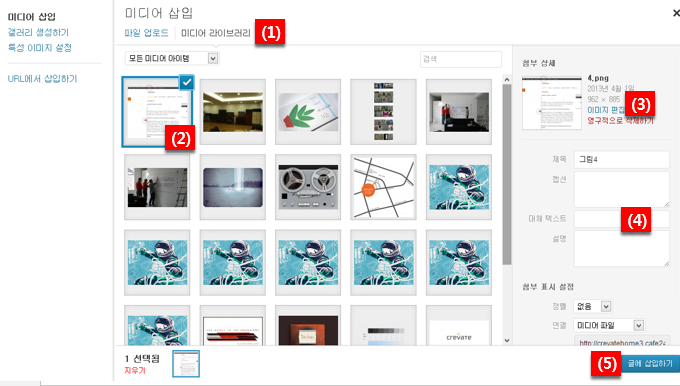
Task: Open 갤러리 생성하기 in sidebar
Action: [38, 32]
